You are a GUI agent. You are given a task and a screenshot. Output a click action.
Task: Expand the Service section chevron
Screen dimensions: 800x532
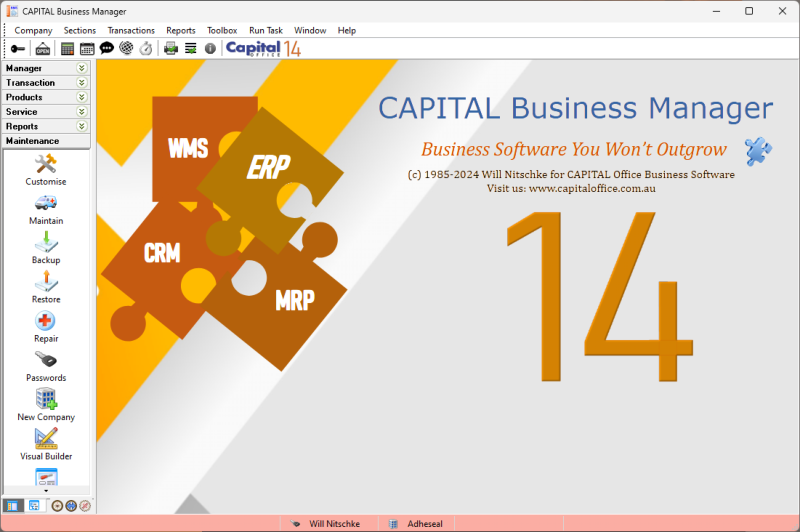tap(82, 111)
